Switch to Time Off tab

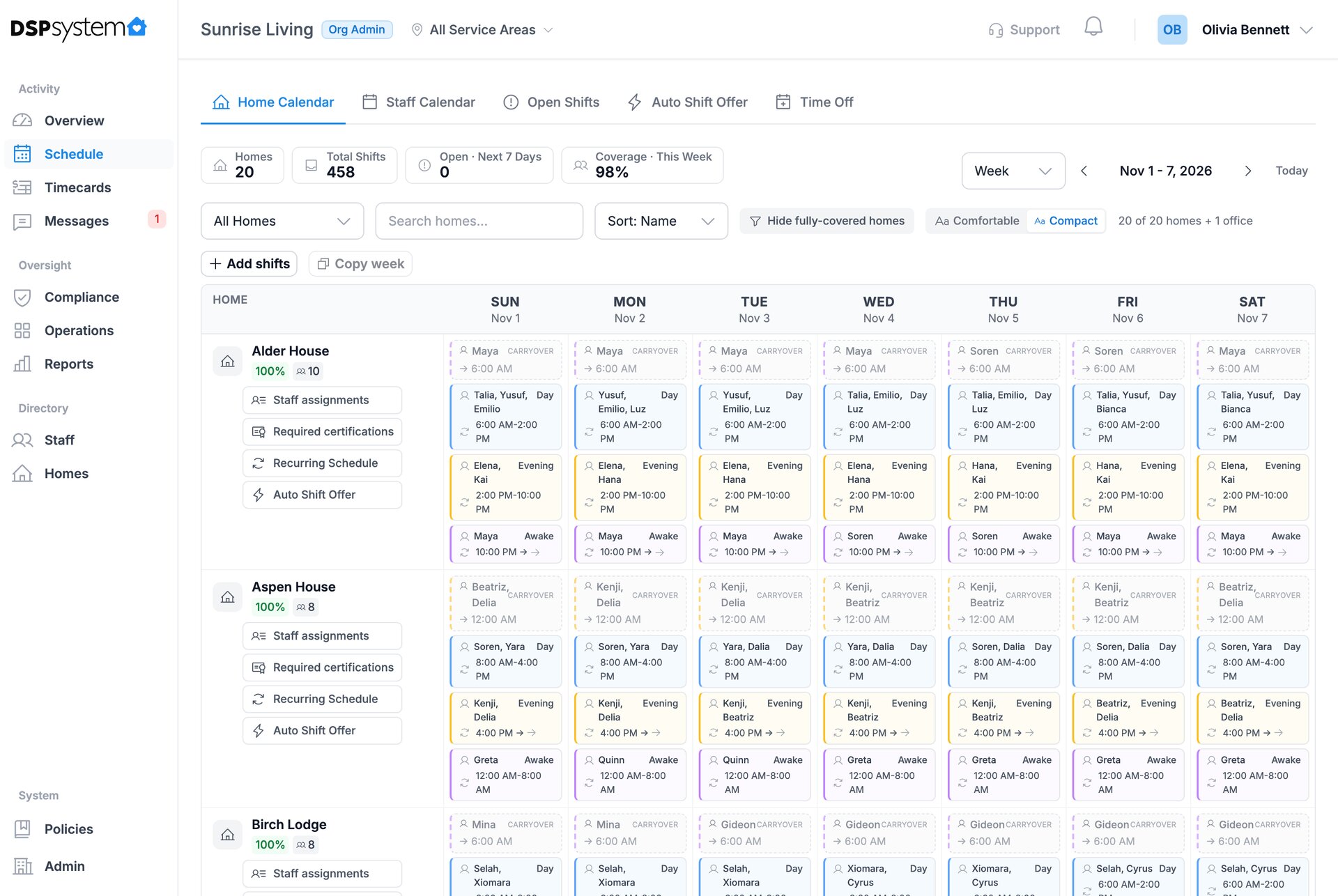click(x=815, y=102)
